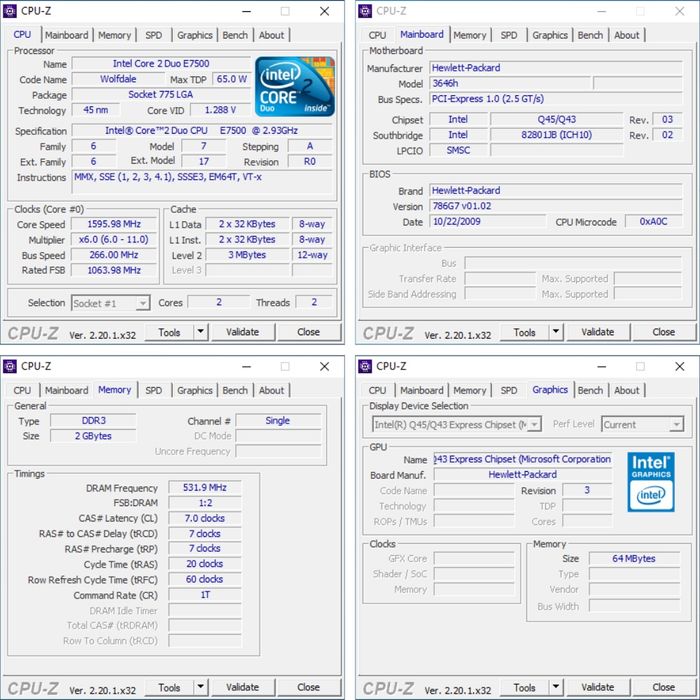Viewport: 700px width, 700px height.
Task: Click Rated FSB value 1063.98 MHz
Action: coord(114,271)
